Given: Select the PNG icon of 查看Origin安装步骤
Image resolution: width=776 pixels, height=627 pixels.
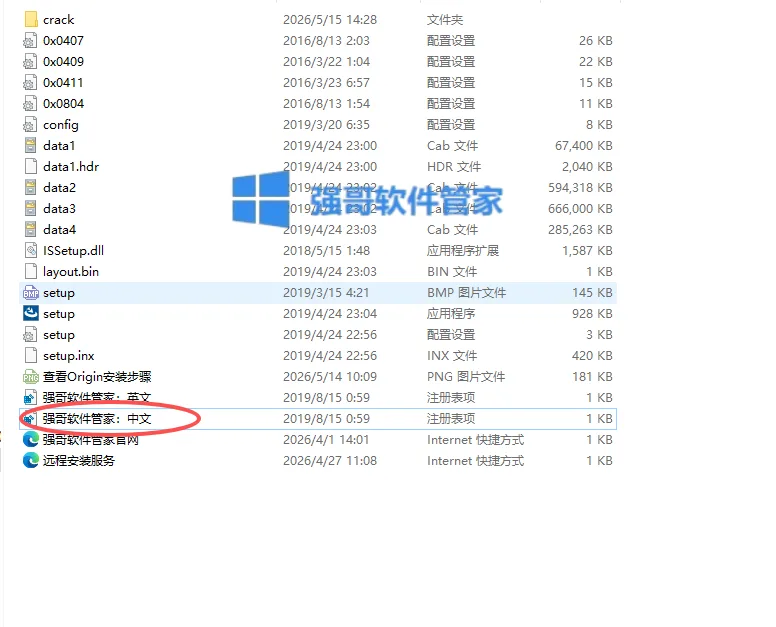Looking at the screenshot, I should pos(31,377).
